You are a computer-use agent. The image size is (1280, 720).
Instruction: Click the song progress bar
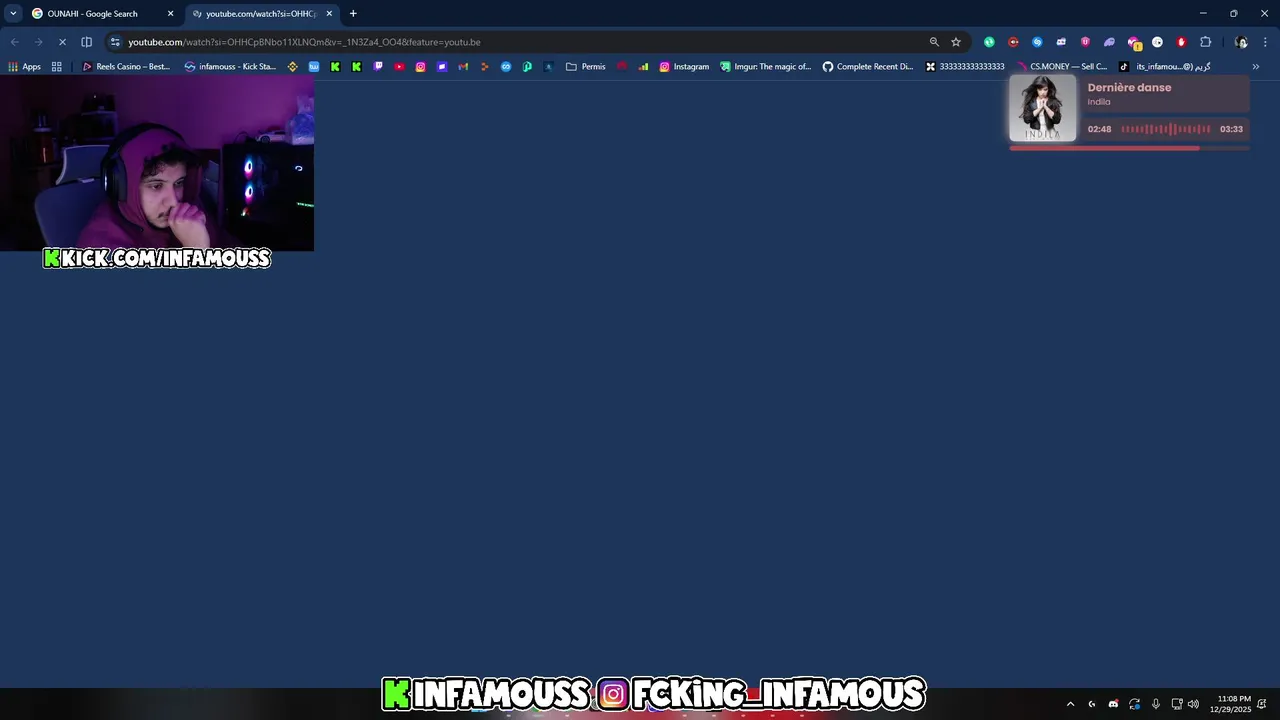pyautogui.click(x=1129, y=148)
